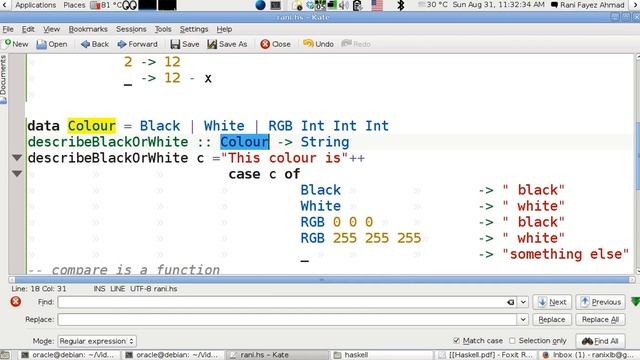The height and width of the screenshot is (360, 640).
Task: Switch to the Inbox taskbar item
Action: point(590,355)
